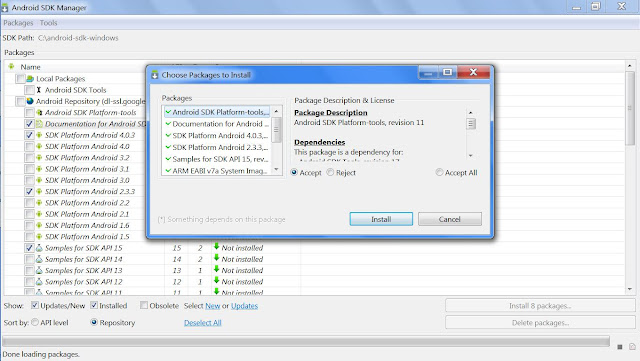640x361 pixels.
Task: Check the Android Repository checkbox
Action: [20, 101]
